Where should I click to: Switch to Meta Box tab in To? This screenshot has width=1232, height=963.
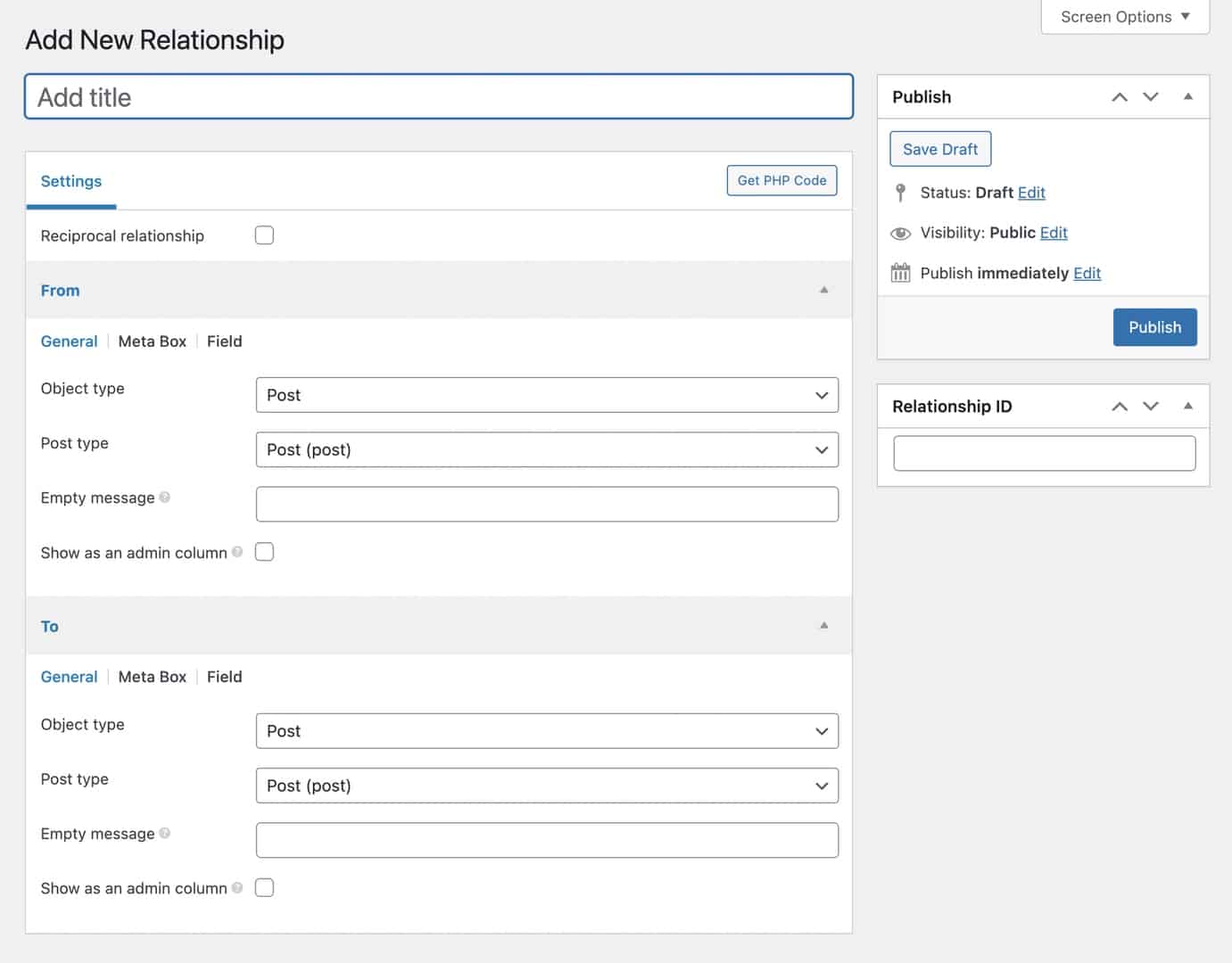click(153, 677)
